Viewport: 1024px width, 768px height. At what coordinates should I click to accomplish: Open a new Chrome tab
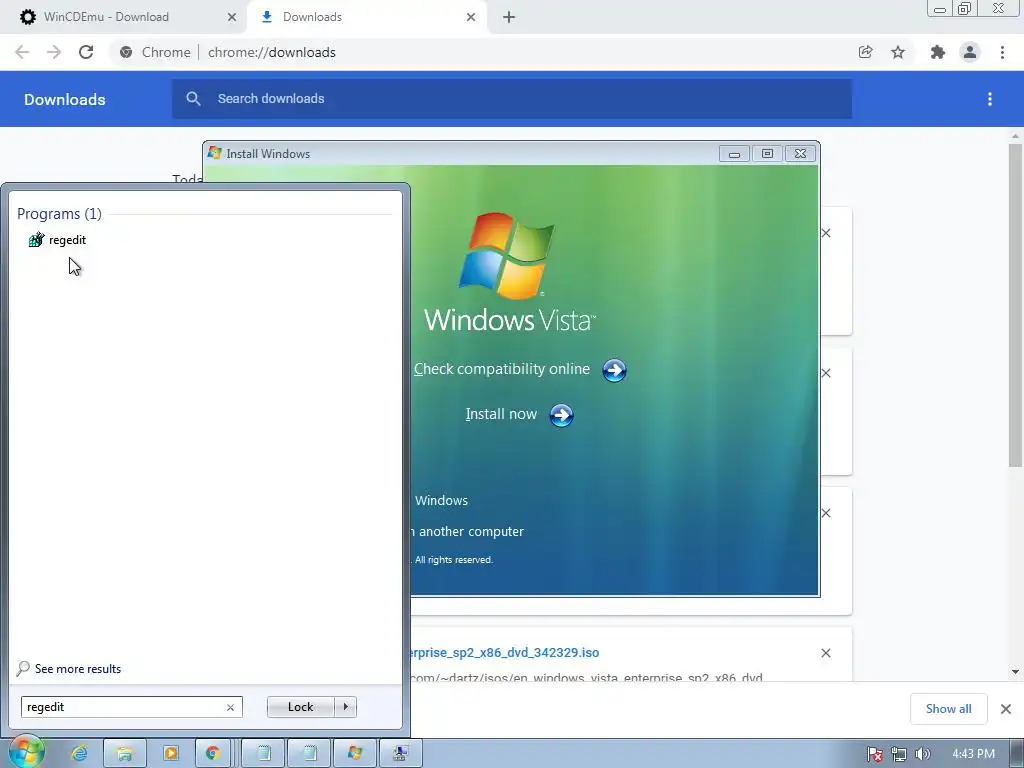pyautogui.click(x=509, y=17)
